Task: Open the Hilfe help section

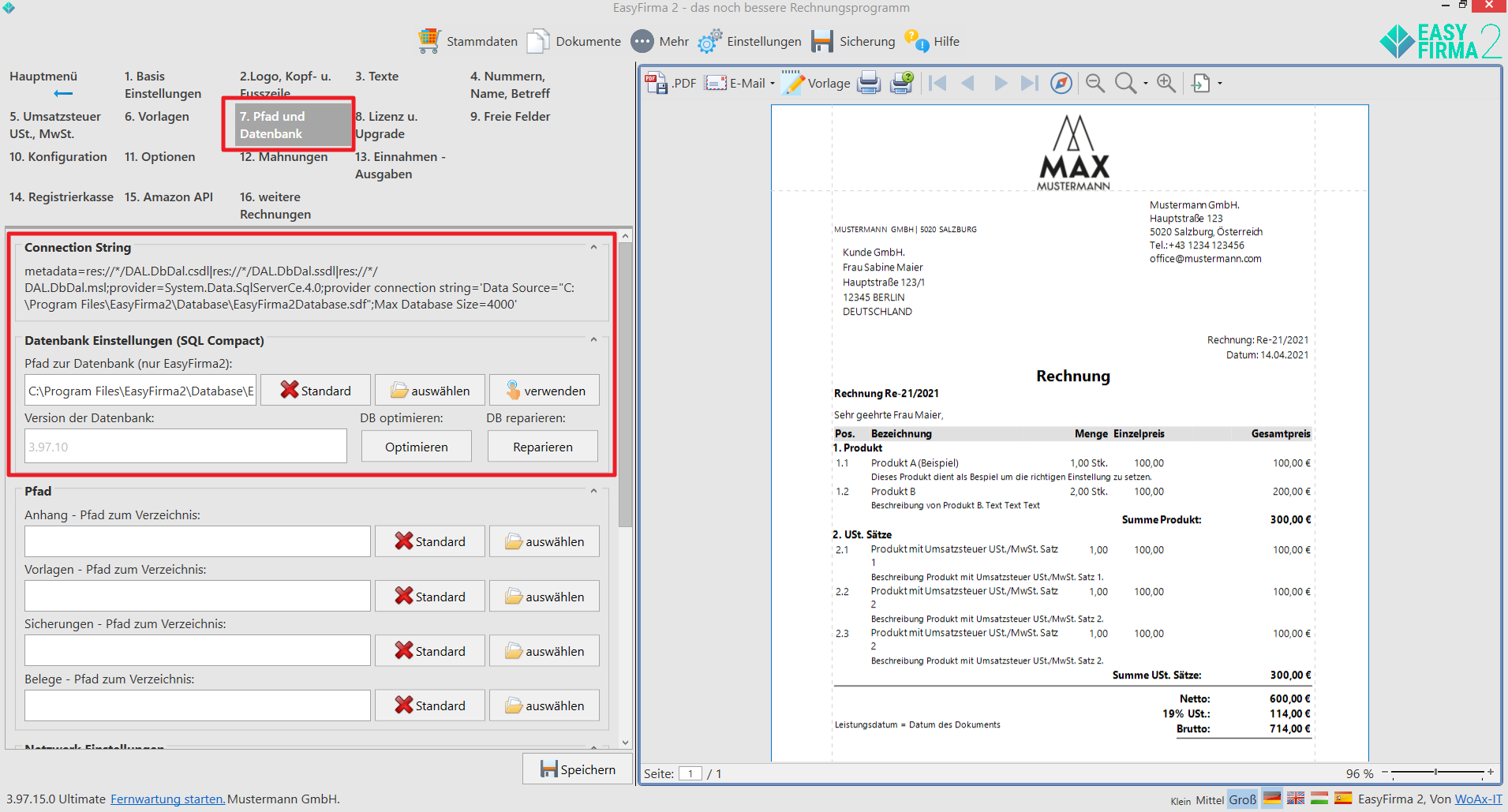Action: 932,41
